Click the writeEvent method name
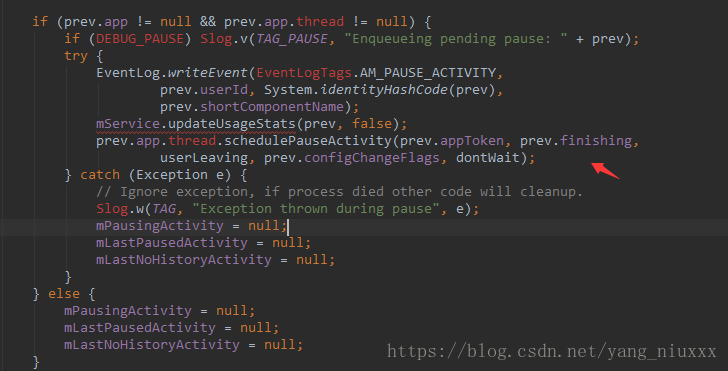Screen dimensions: 728x371 pos(208,73)
